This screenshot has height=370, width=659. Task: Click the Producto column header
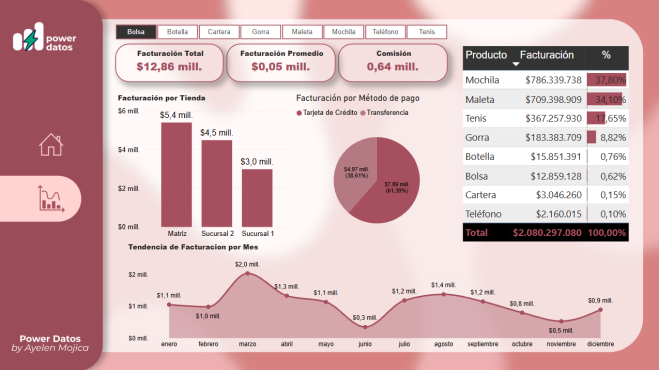(x=486, y=55)
